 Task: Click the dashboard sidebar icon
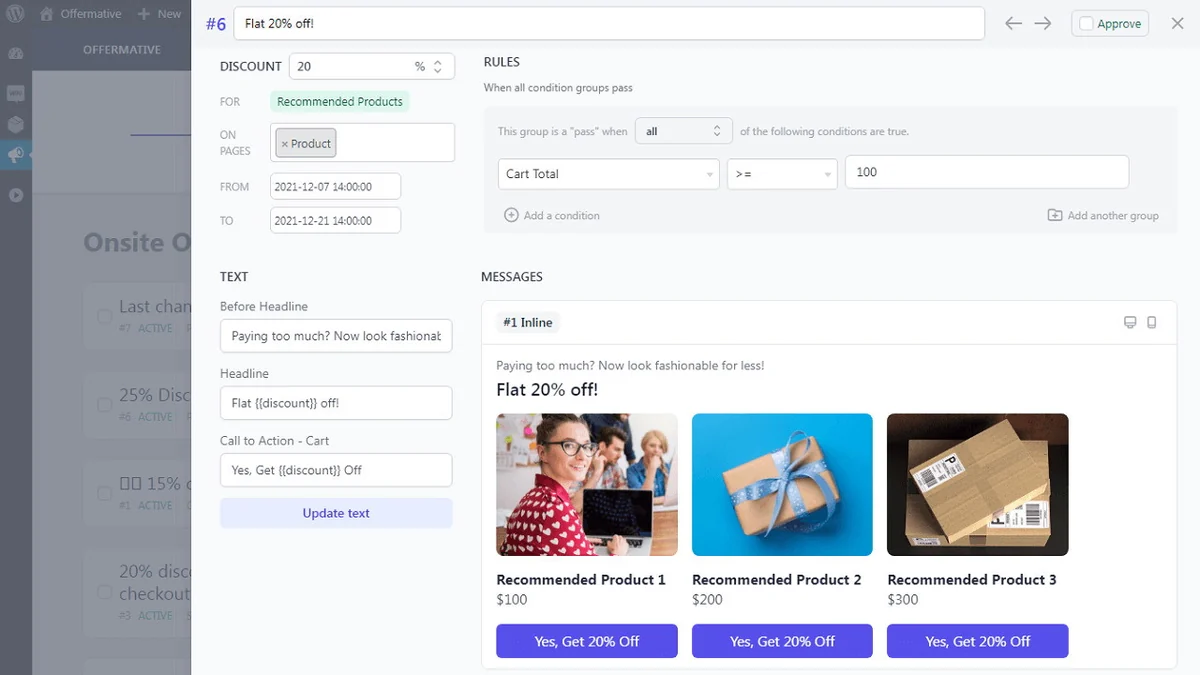click(15, 52)
